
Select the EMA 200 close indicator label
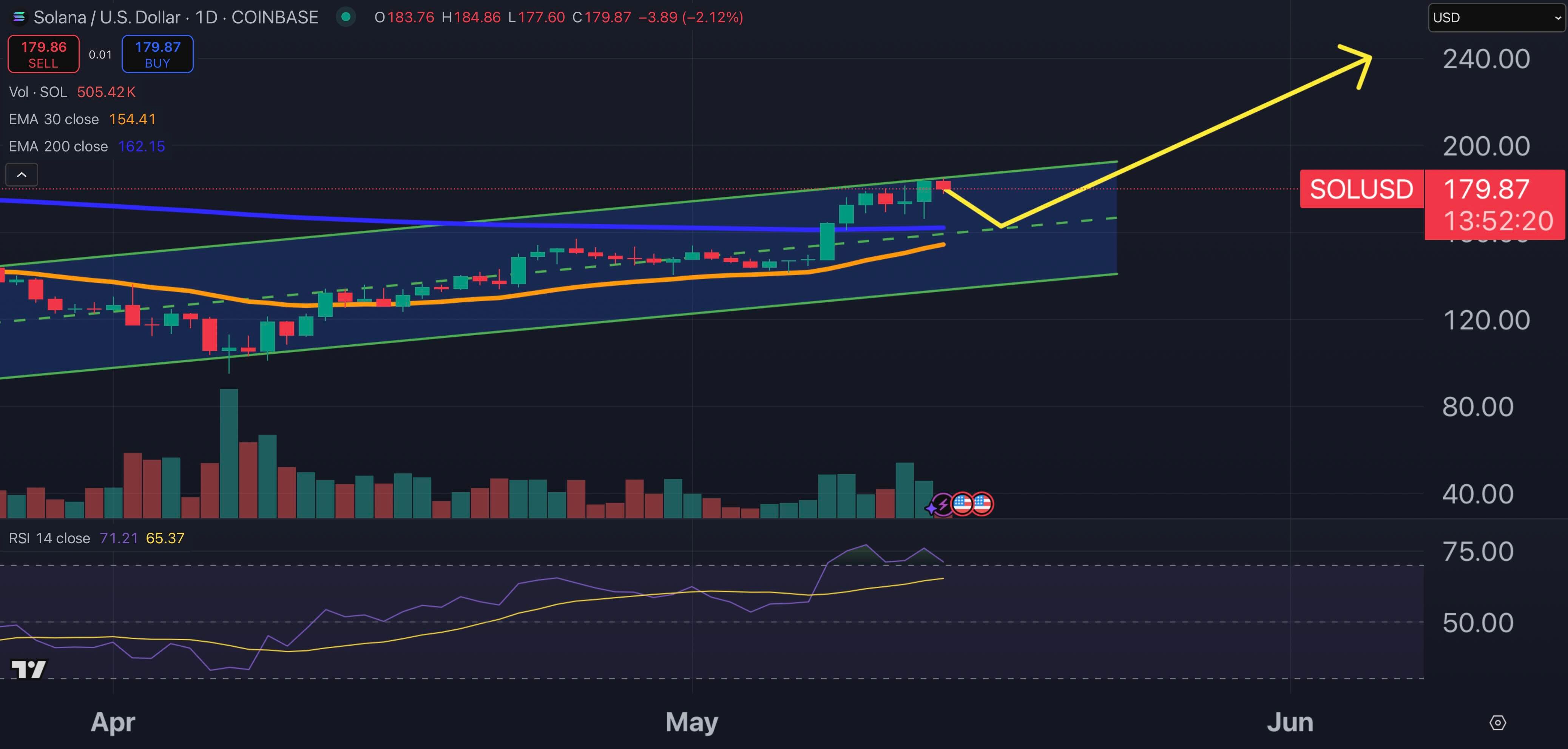58,146
